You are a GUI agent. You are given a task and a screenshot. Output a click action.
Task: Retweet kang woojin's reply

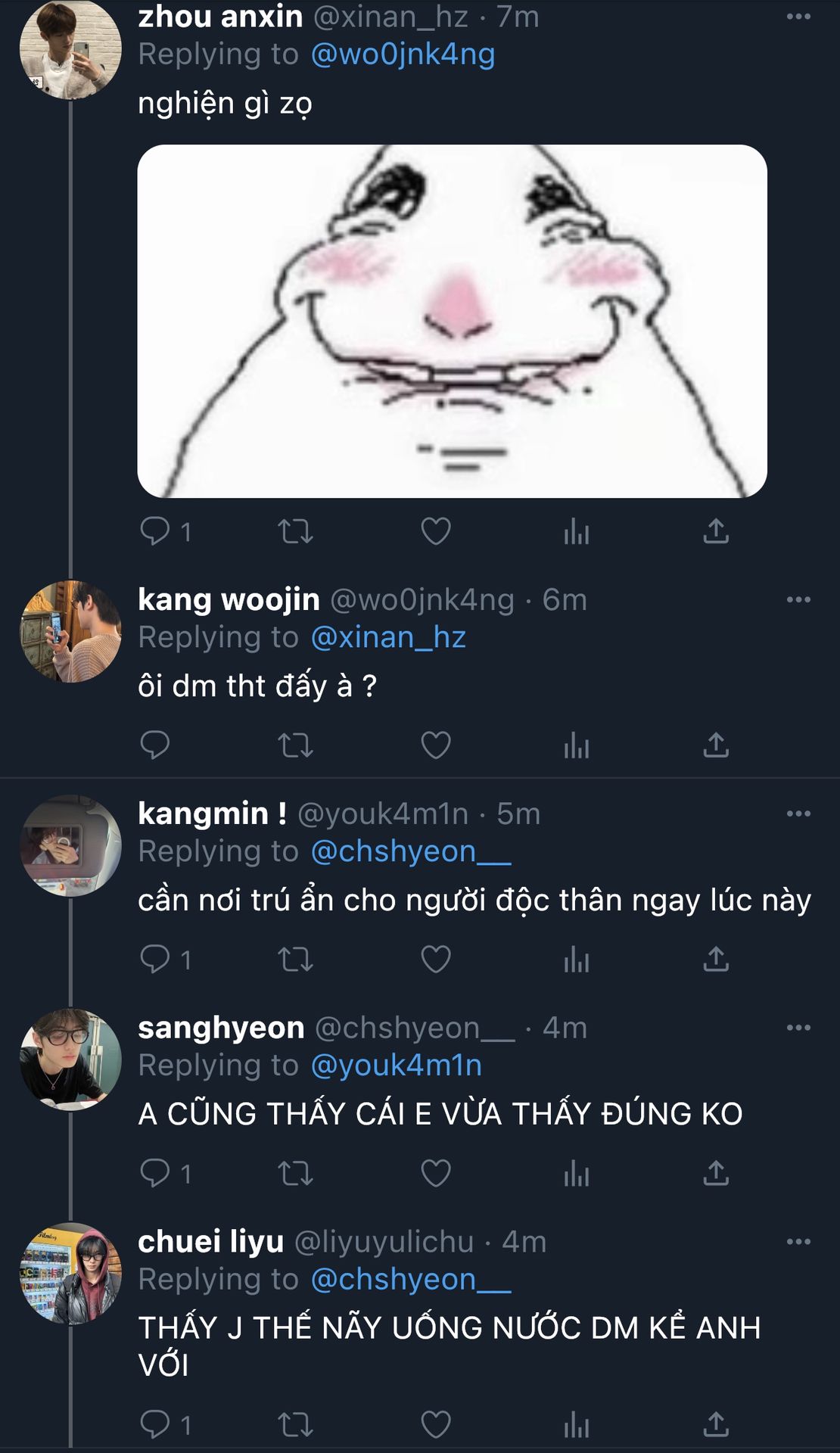click(295, 745)
